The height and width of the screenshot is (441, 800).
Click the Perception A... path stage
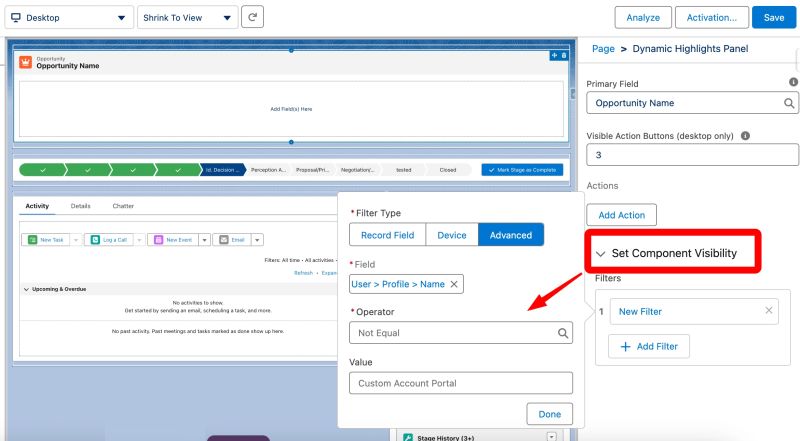268,170
